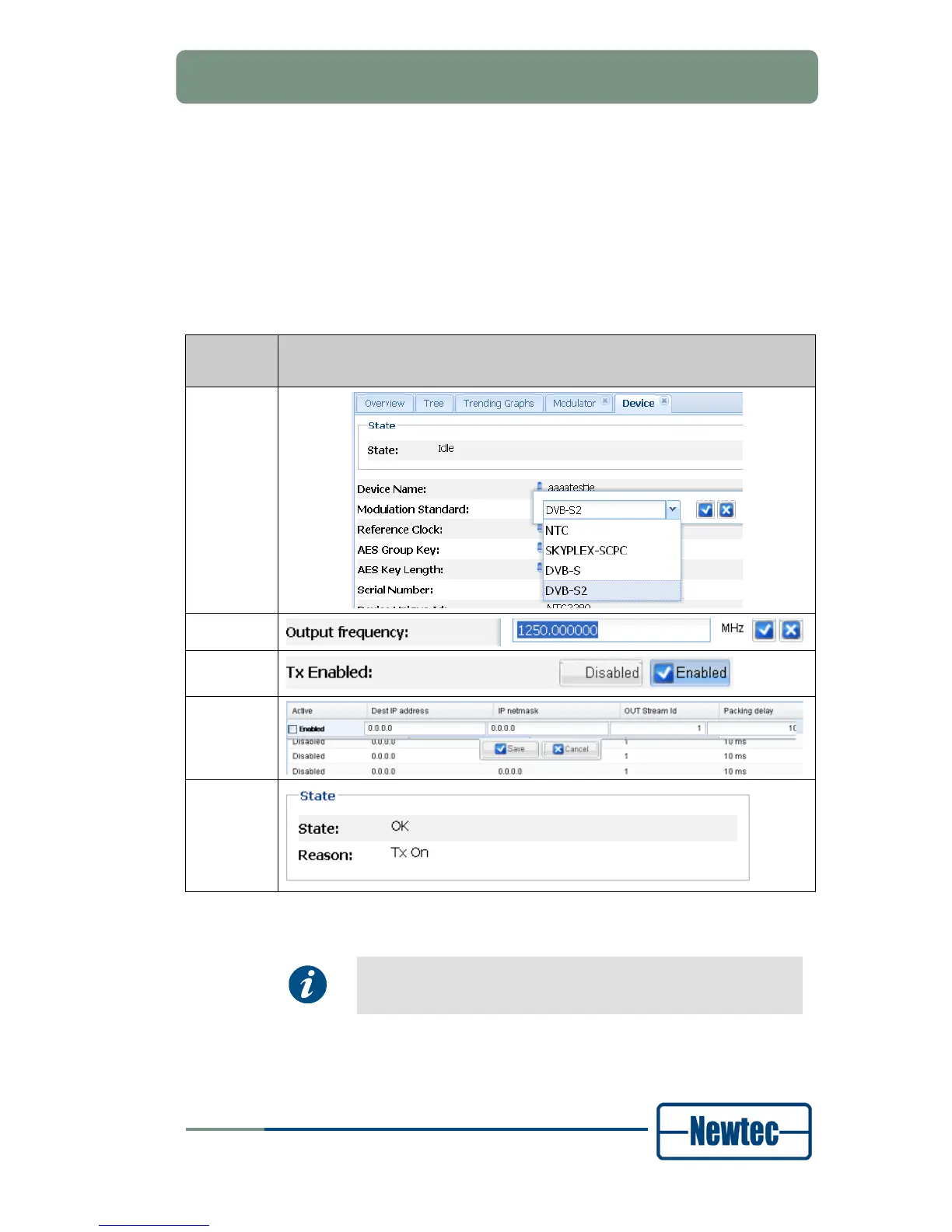
Task: Click the Packing delay column header
Action: (761, 711)
